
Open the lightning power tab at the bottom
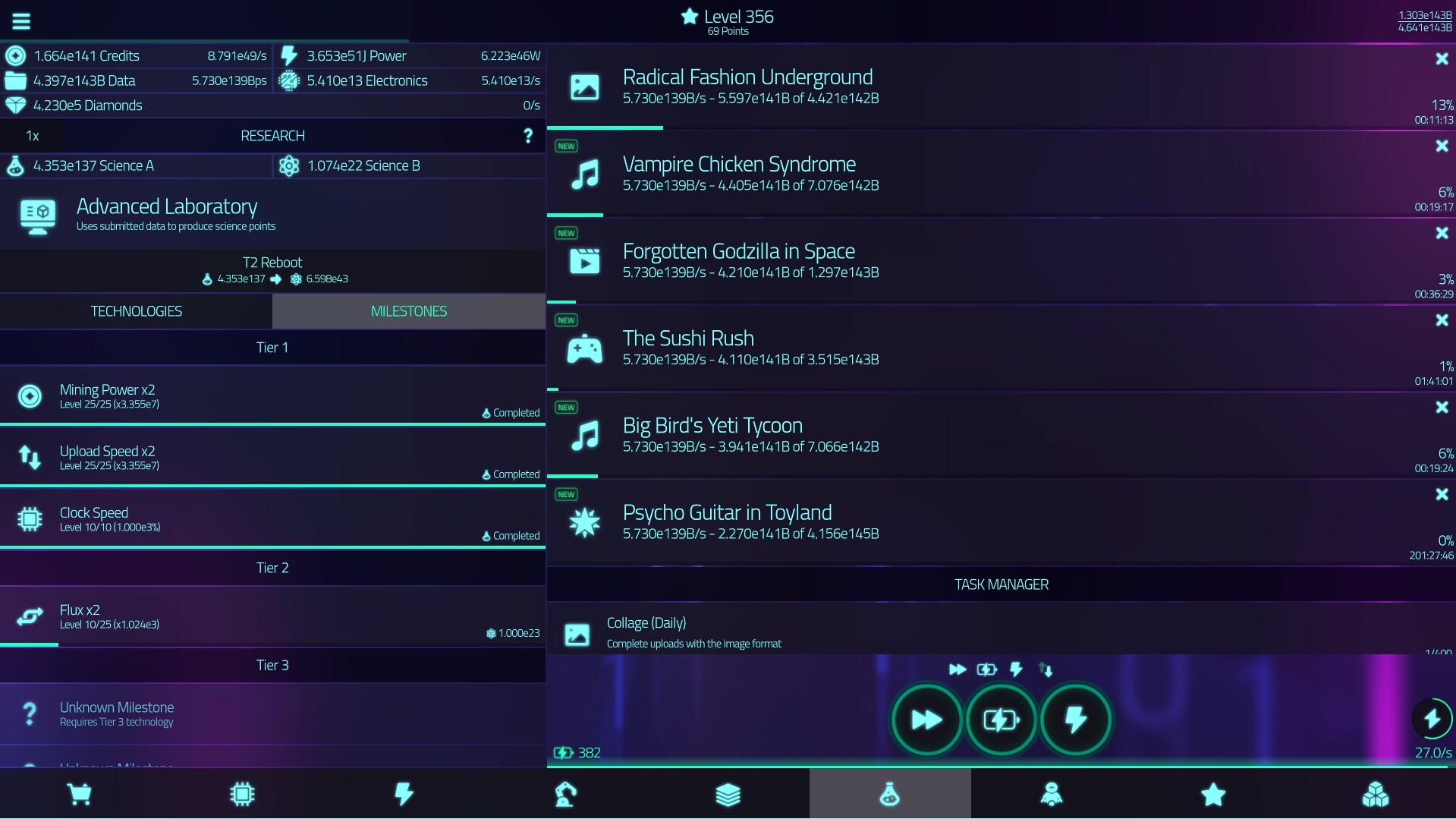404,794
